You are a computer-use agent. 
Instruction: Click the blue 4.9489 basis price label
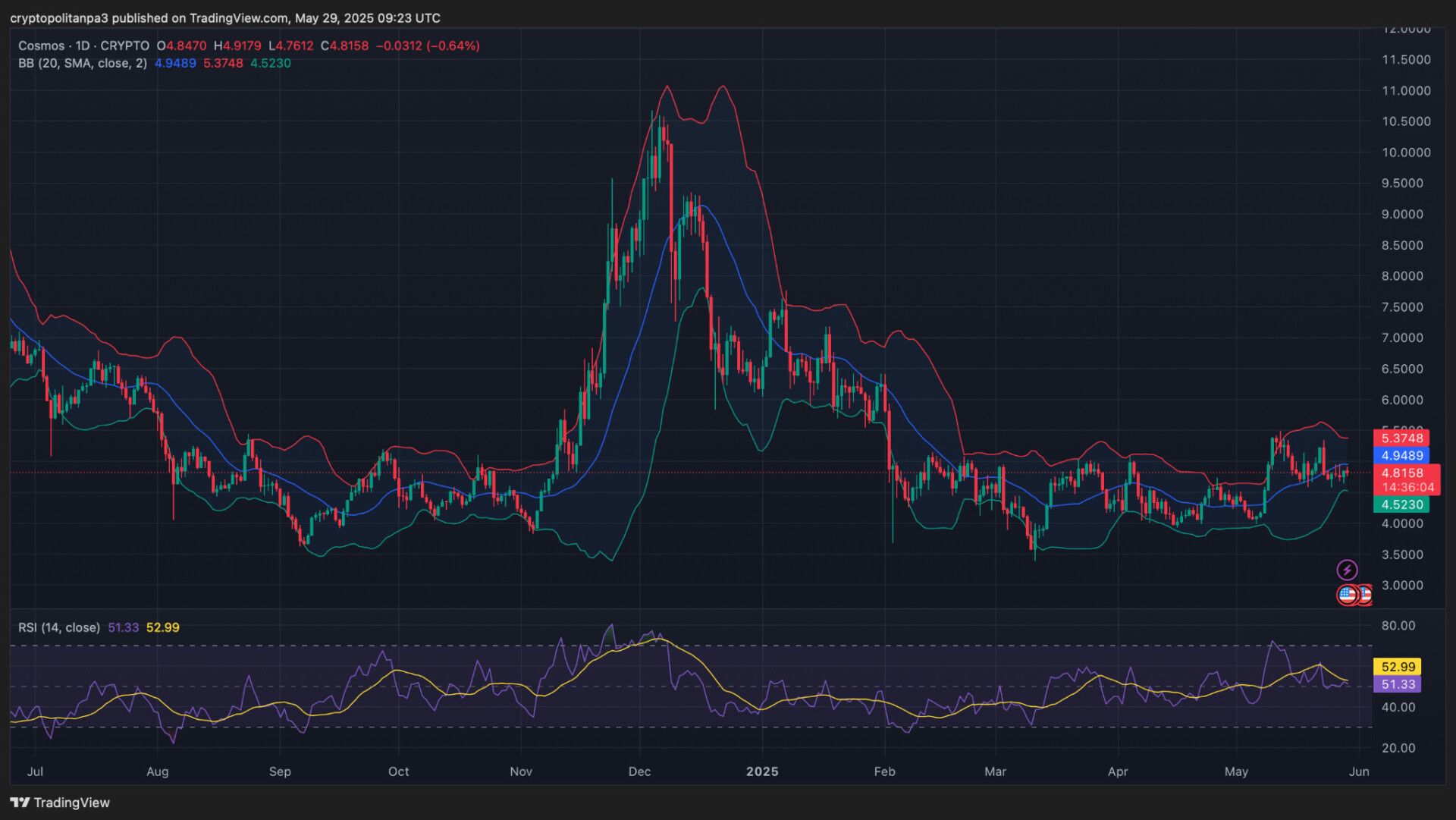(1401, 456)
